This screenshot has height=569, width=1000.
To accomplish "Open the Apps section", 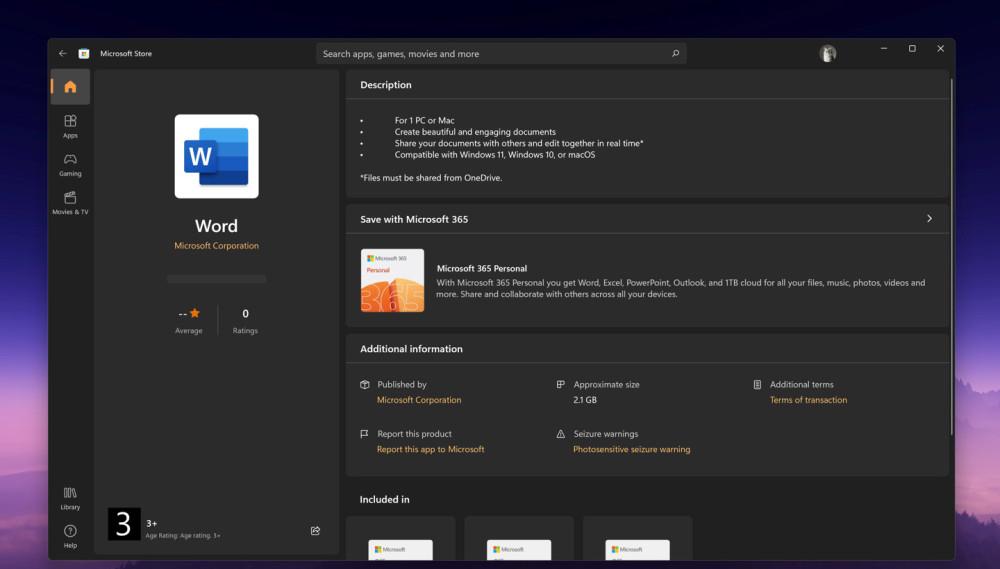I will click(x=70, y=126).
